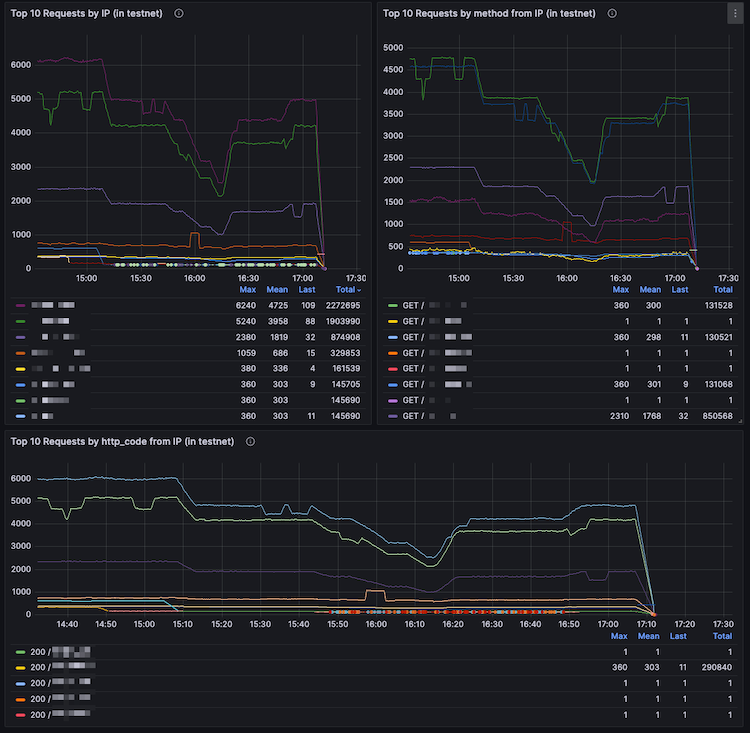
Task: Sort IP legend by Max column
Action: tap(248, 290)
